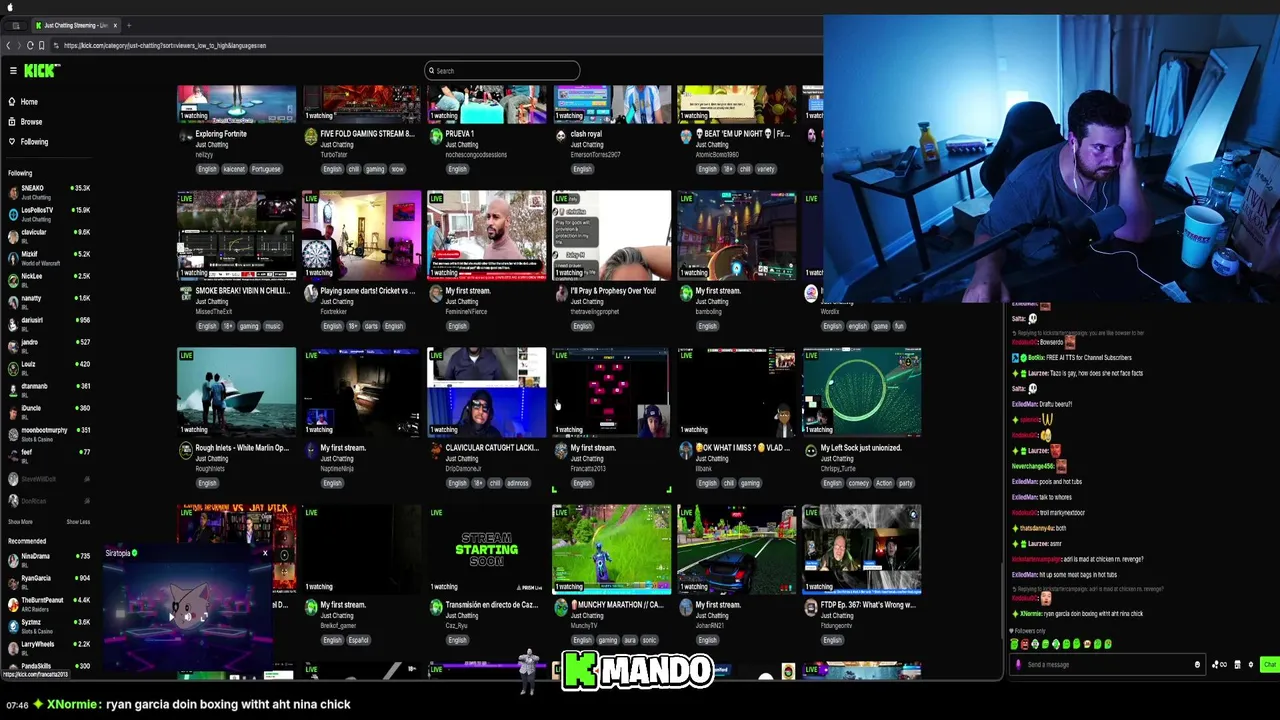Open the channel points icon in chat
The height and width of the screenshot is (720, 1280).
pos(1219,665)
